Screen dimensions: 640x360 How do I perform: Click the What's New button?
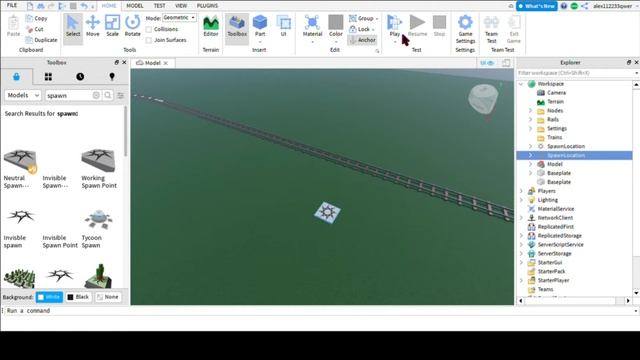click(537, 6)
